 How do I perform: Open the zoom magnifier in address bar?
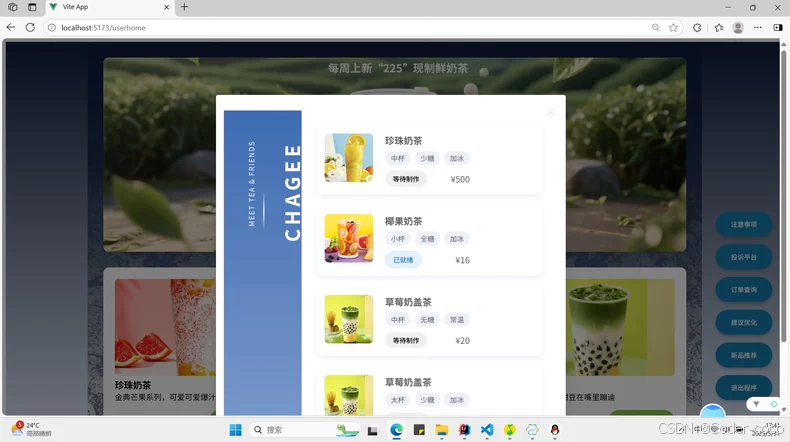(655, 28)
